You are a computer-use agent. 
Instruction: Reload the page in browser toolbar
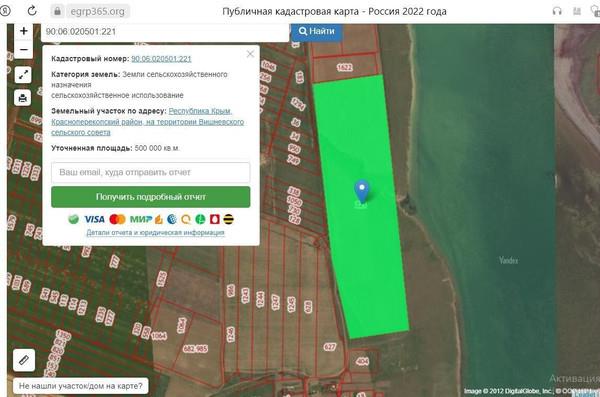coord(32,11)
